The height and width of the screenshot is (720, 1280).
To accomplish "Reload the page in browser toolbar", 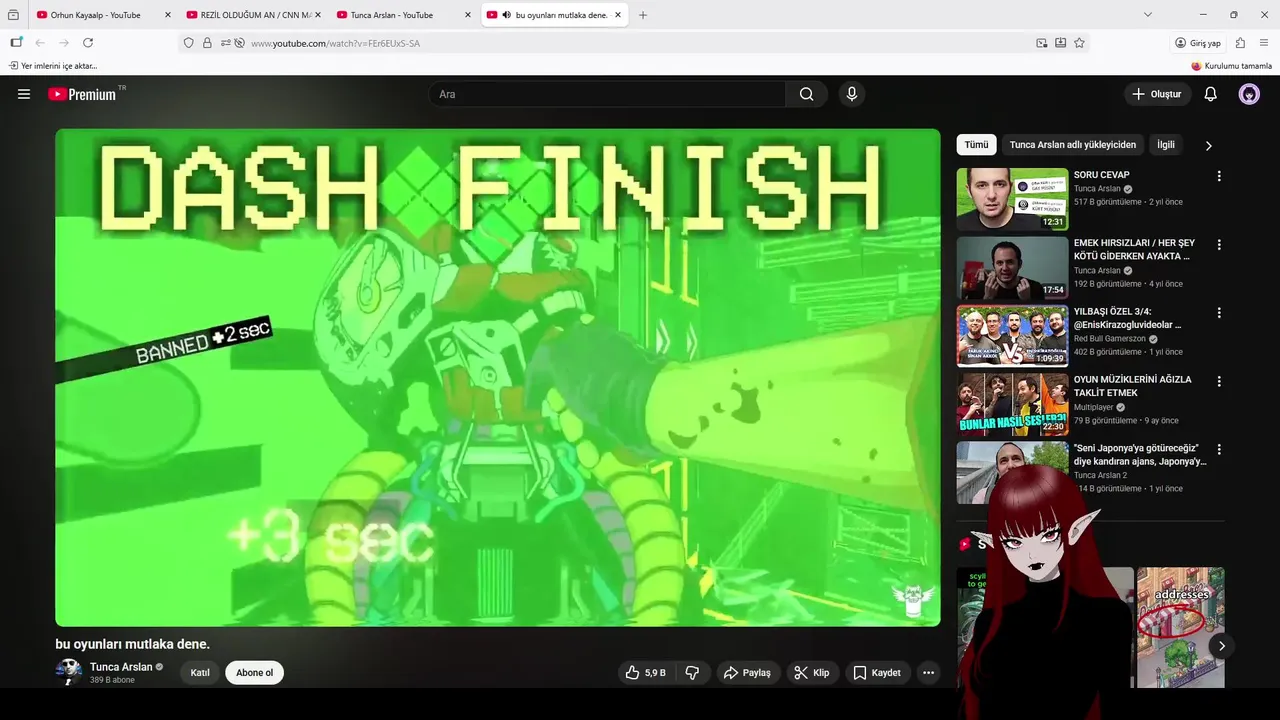I will 88,43.
